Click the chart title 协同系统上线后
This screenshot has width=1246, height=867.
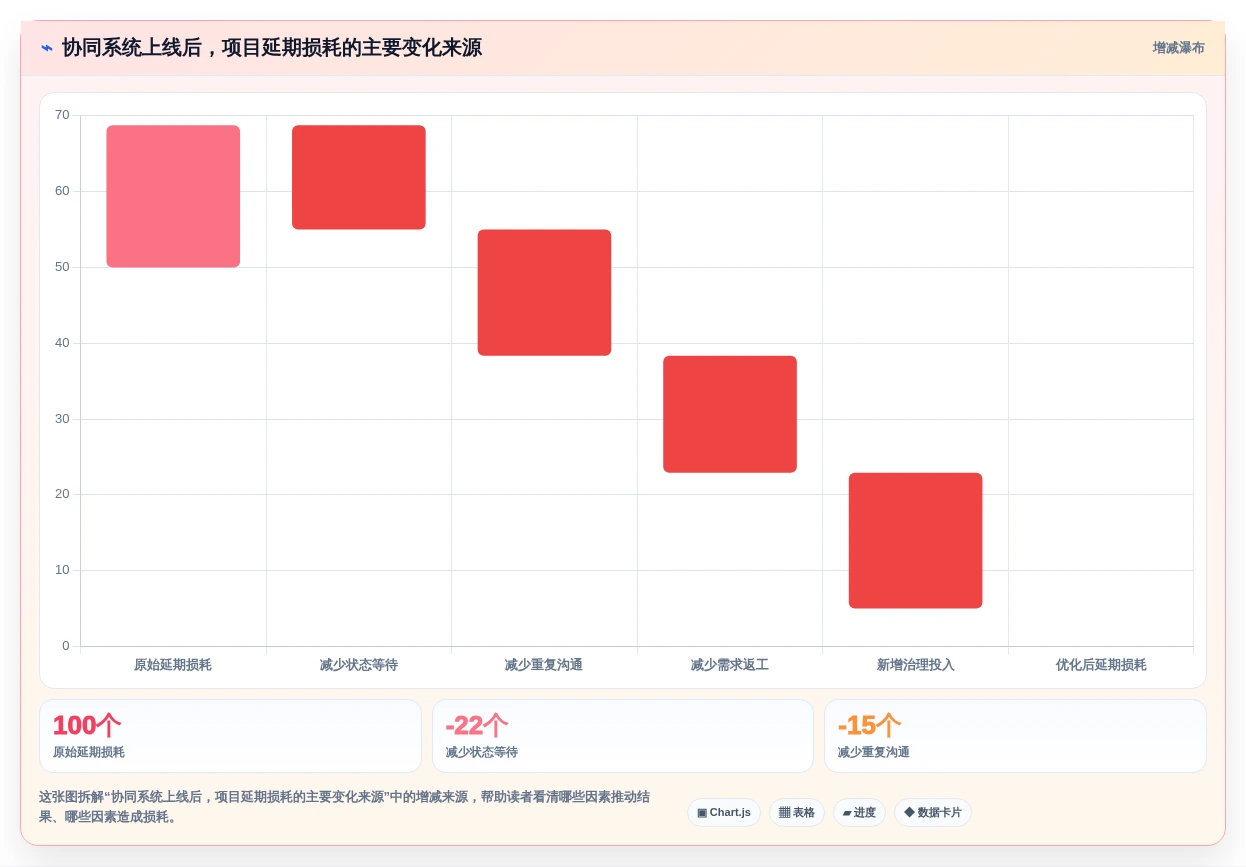pyautogui.click(x=271, y=48)
